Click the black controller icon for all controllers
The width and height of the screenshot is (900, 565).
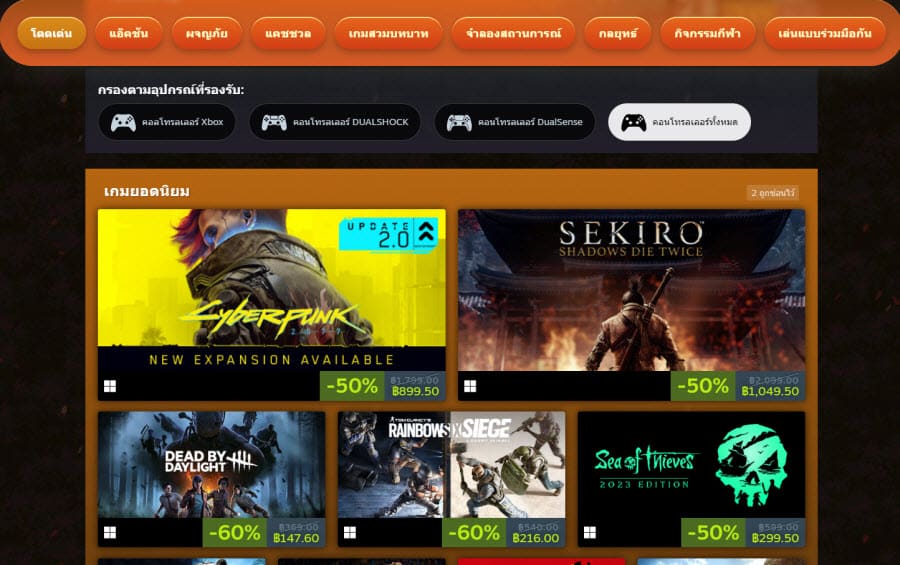634,122
